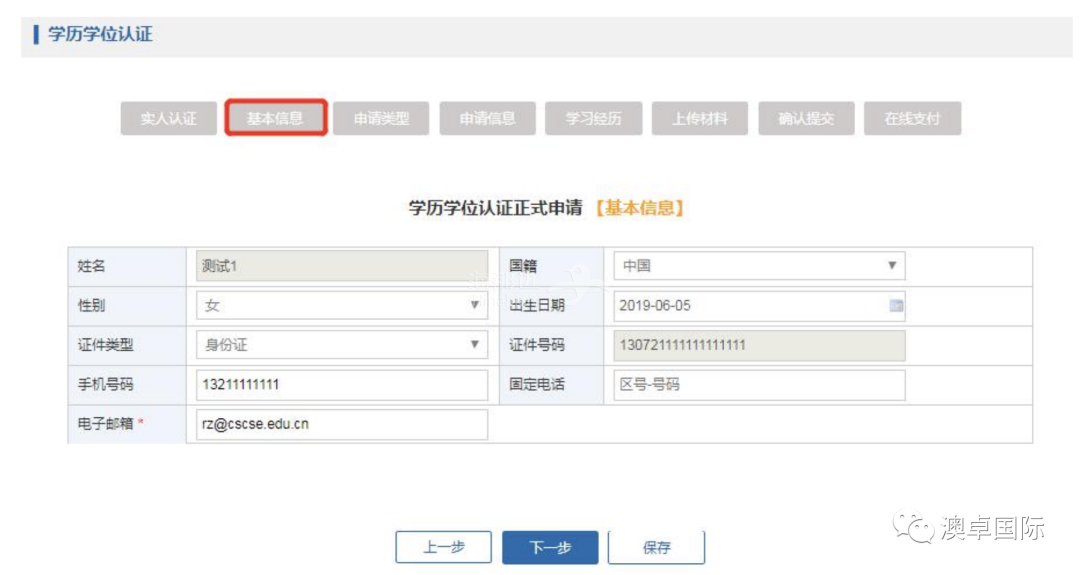Click the 出生日期 date text field

(745, 306)
